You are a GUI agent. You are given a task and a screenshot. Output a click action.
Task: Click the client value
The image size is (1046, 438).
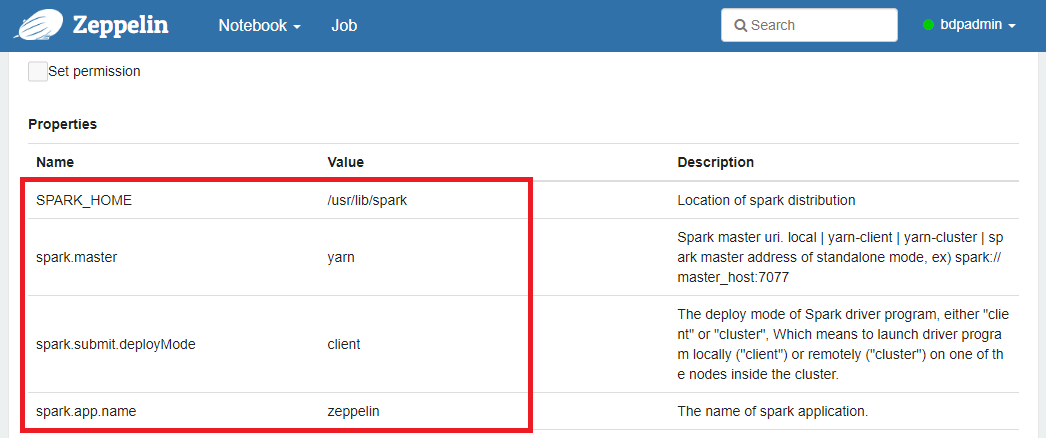[344, 345]
